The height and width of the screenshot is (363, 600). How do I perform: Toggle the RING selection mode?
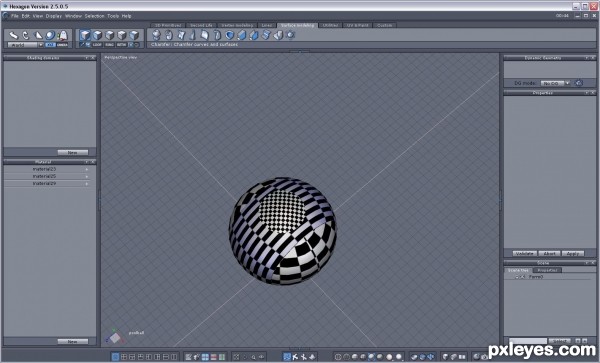click(x=109, y=45)
